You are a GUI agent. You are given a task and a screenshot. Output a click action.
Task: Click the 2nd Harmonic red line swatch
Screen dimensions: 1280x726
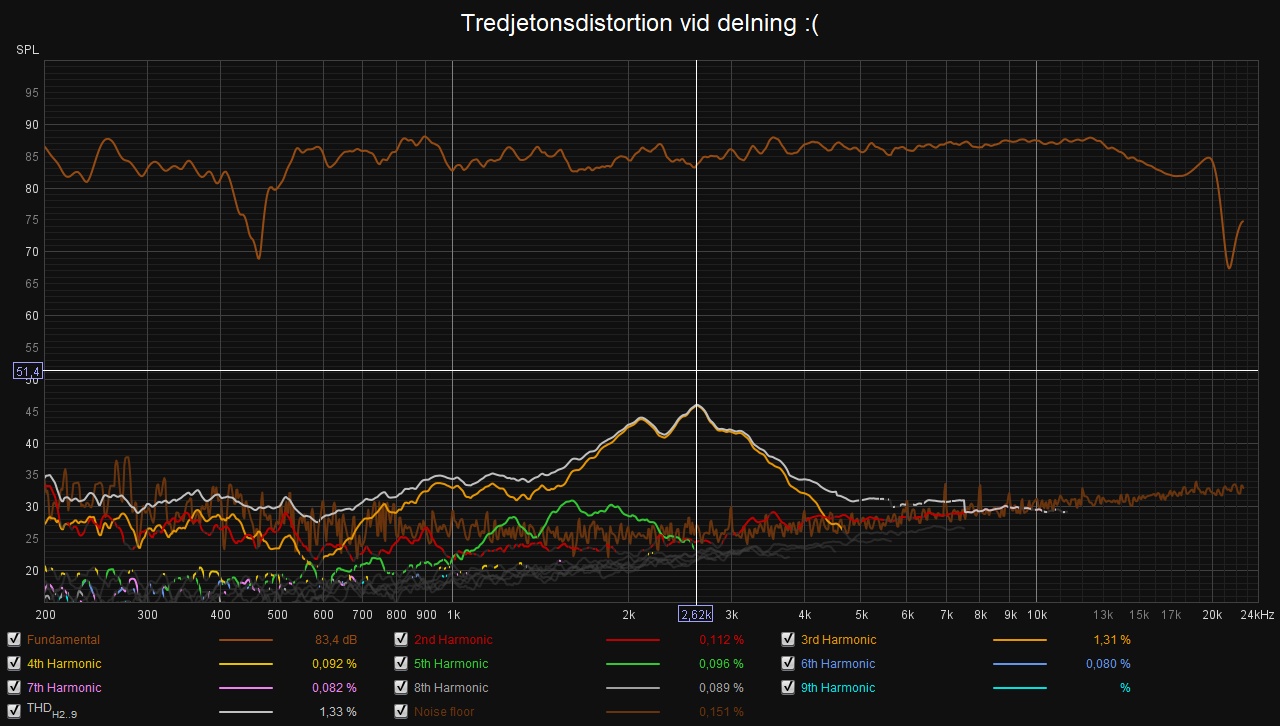[633, 640]
